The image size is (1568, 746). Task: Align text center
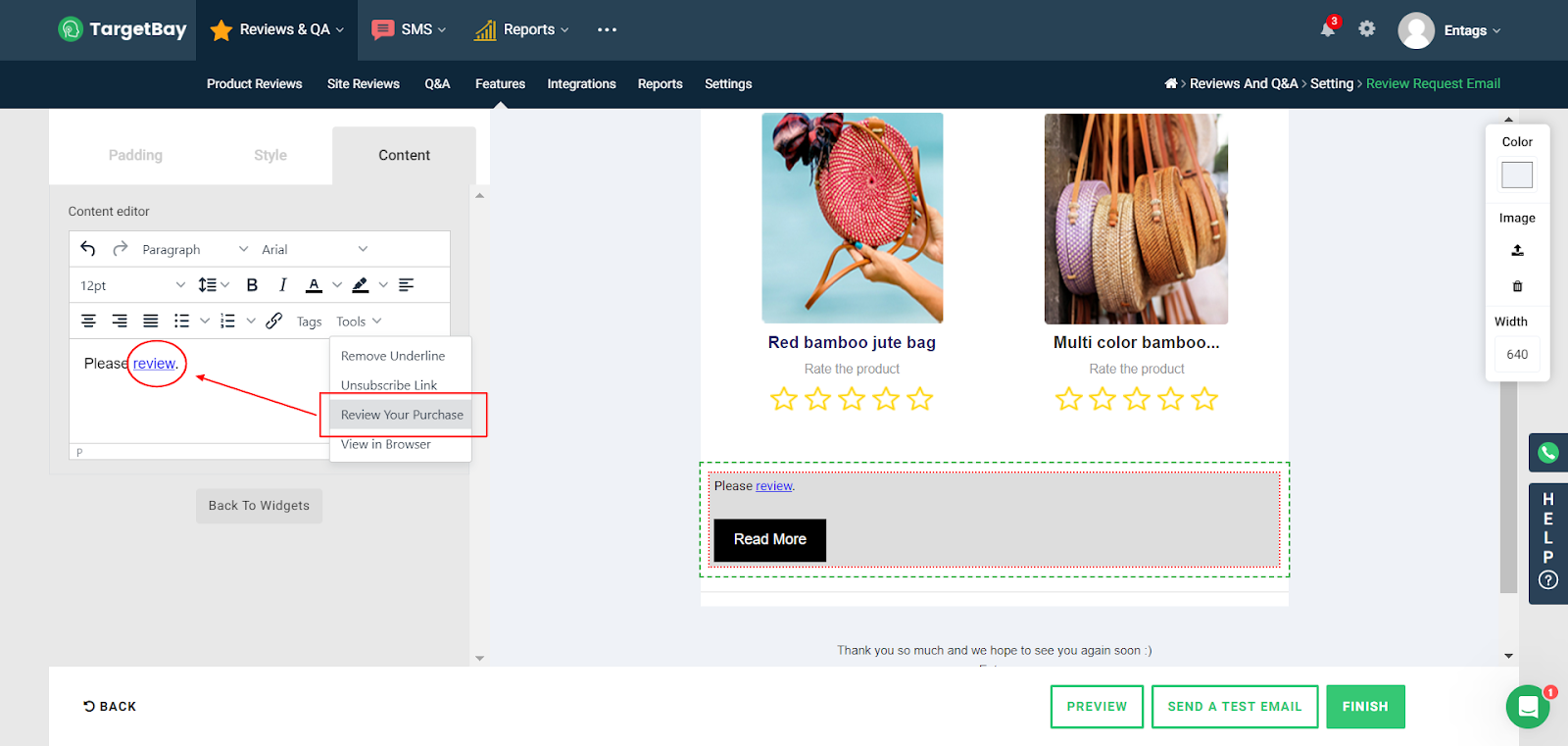click(x=88, y=321)
